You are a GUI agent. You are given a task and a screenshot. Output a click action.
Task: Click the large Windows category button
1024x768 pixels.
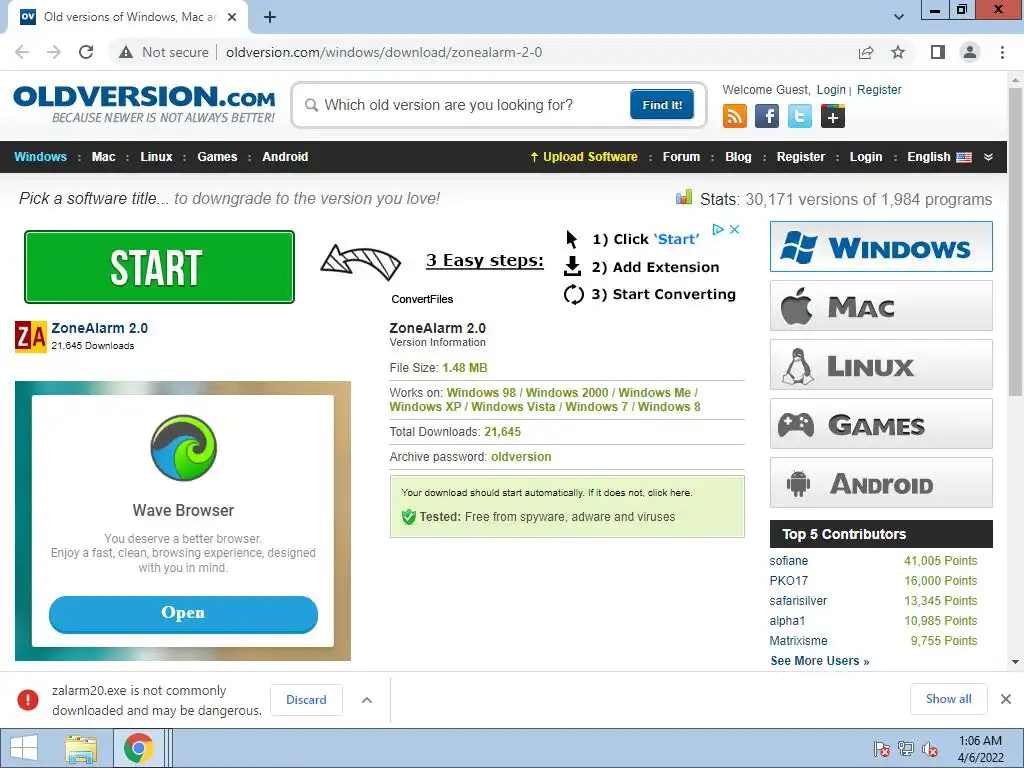[x=881, y=247]
